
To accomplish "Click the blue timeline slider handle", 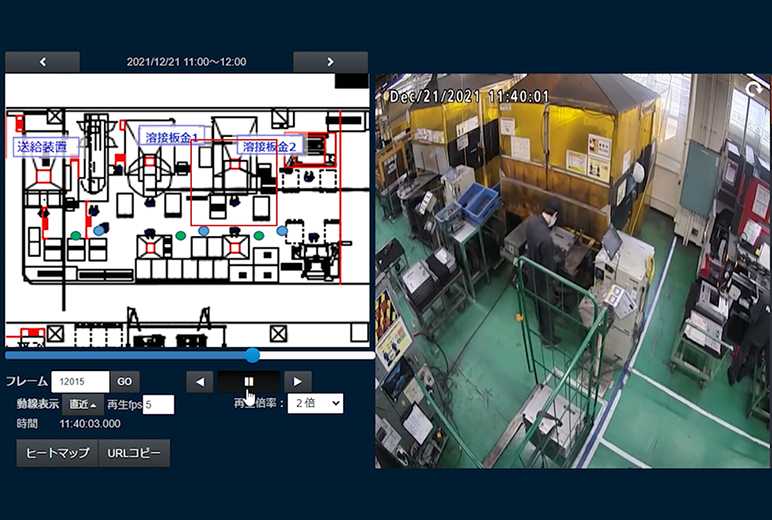I will pos(252,355).
